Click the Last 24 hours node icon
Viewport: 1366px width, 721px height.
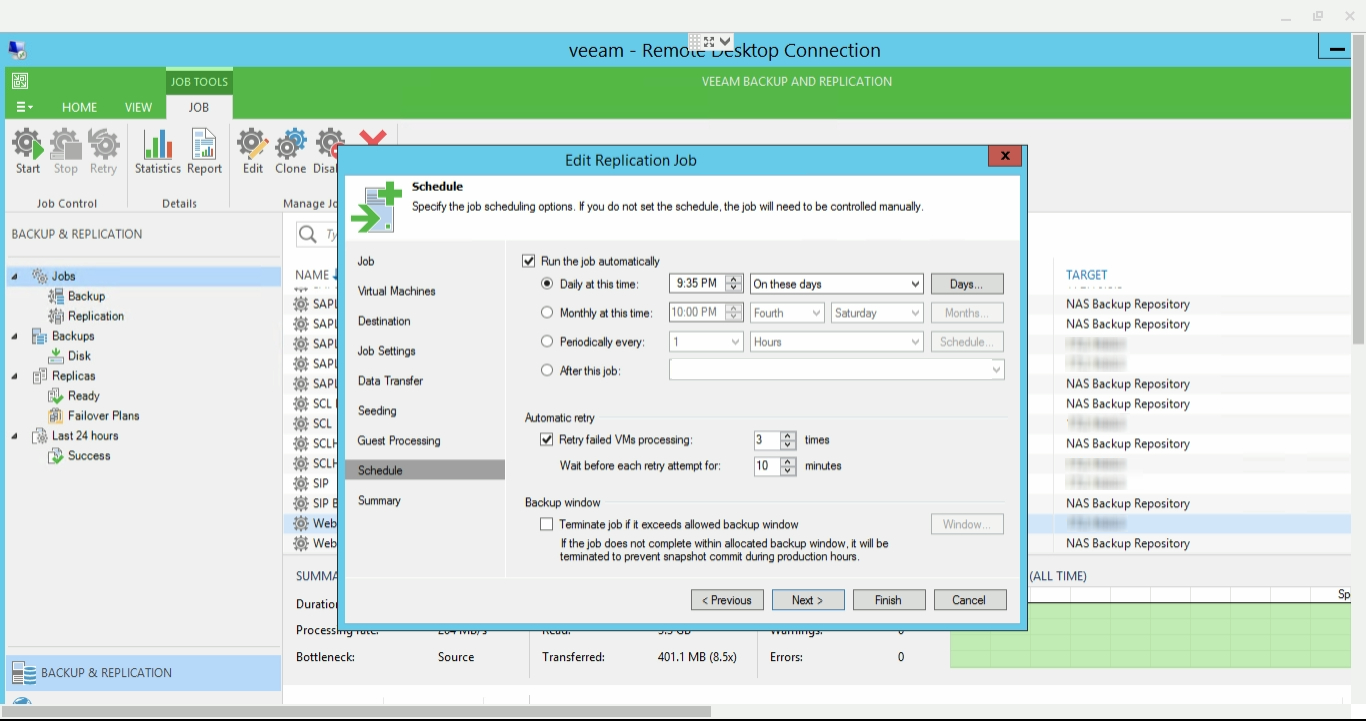[x=40, y=436]
